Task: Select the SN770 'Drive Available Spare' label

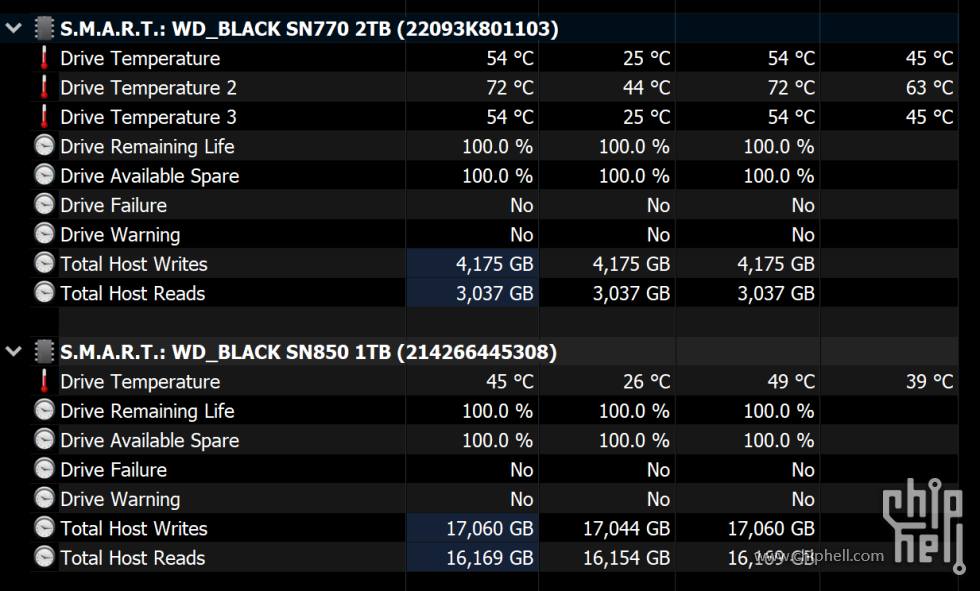Action: pos(149,176)
